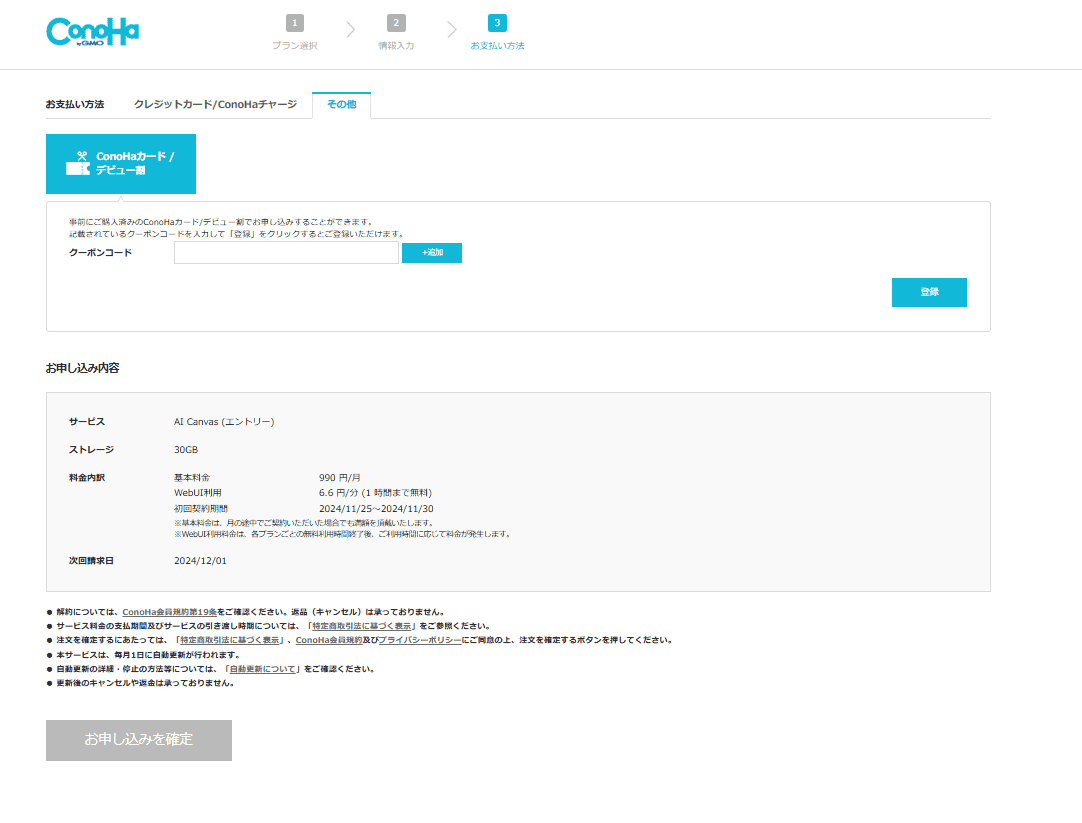Image resolution: width=1082 pixels, height=823 pixels.
Task: Click the ストレージ row label
Action: (92, 450)
